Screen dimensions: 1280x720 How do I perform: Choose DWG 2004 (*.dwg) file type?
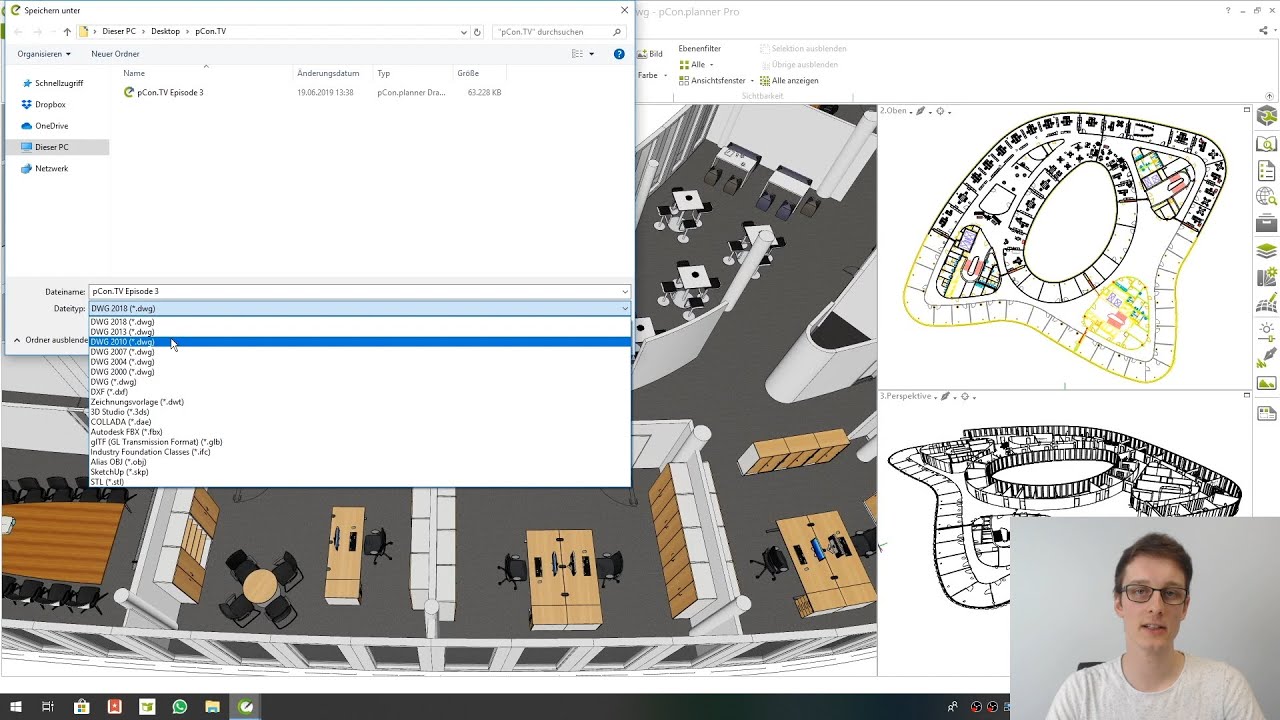[x=360, y=362]
